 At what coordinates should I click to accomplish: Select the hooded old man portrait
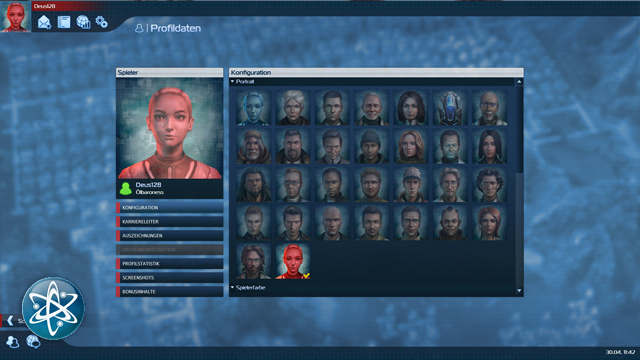pos(253,146)
